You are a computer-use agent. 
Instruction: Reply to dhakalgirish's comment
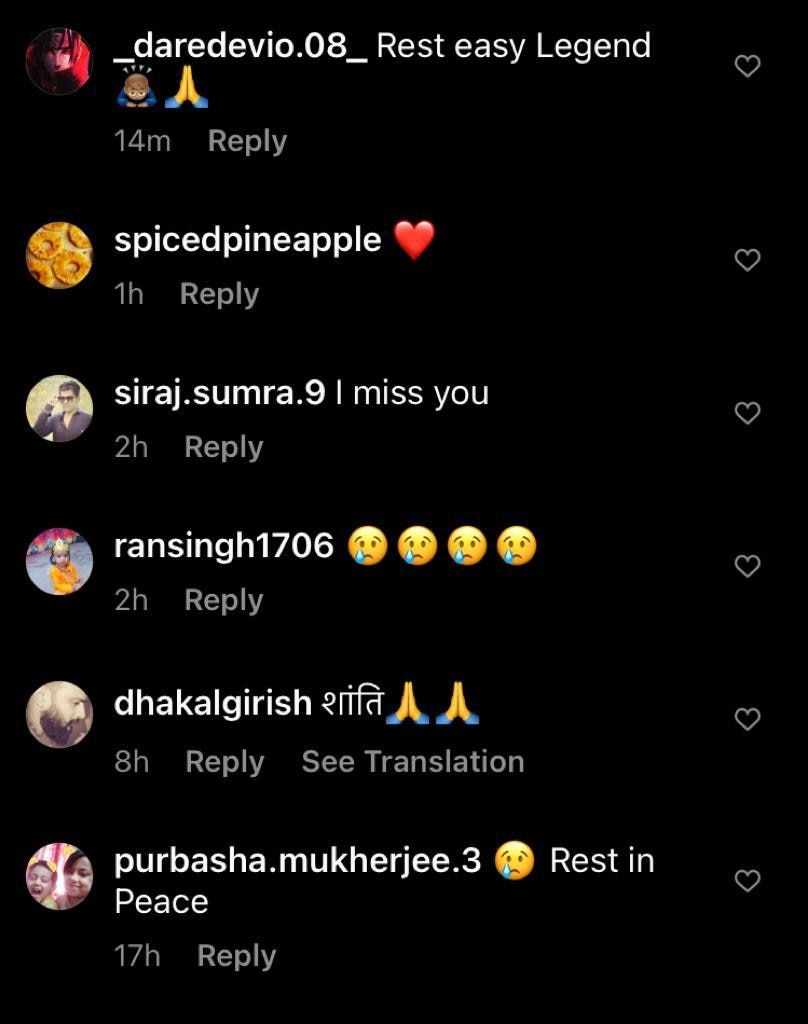pos(225,762)
